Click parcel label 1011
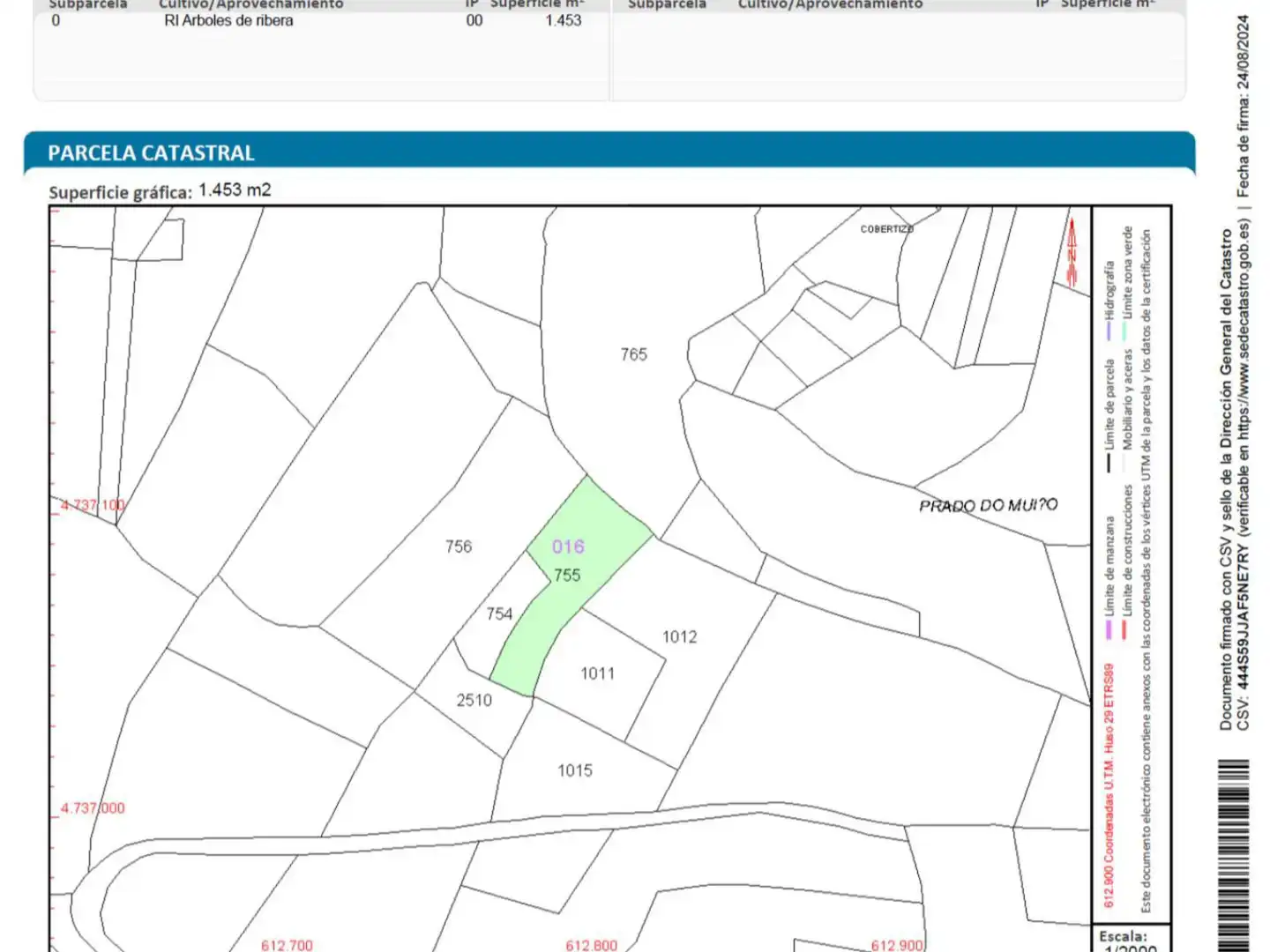 (x=597, y=673)
